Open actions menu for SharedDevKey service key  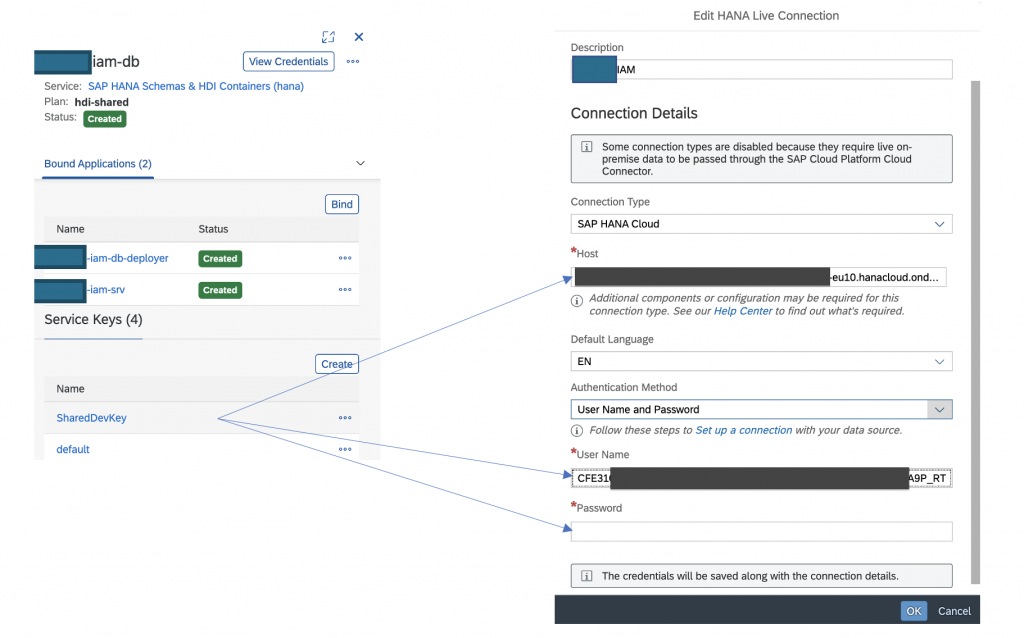345,417
